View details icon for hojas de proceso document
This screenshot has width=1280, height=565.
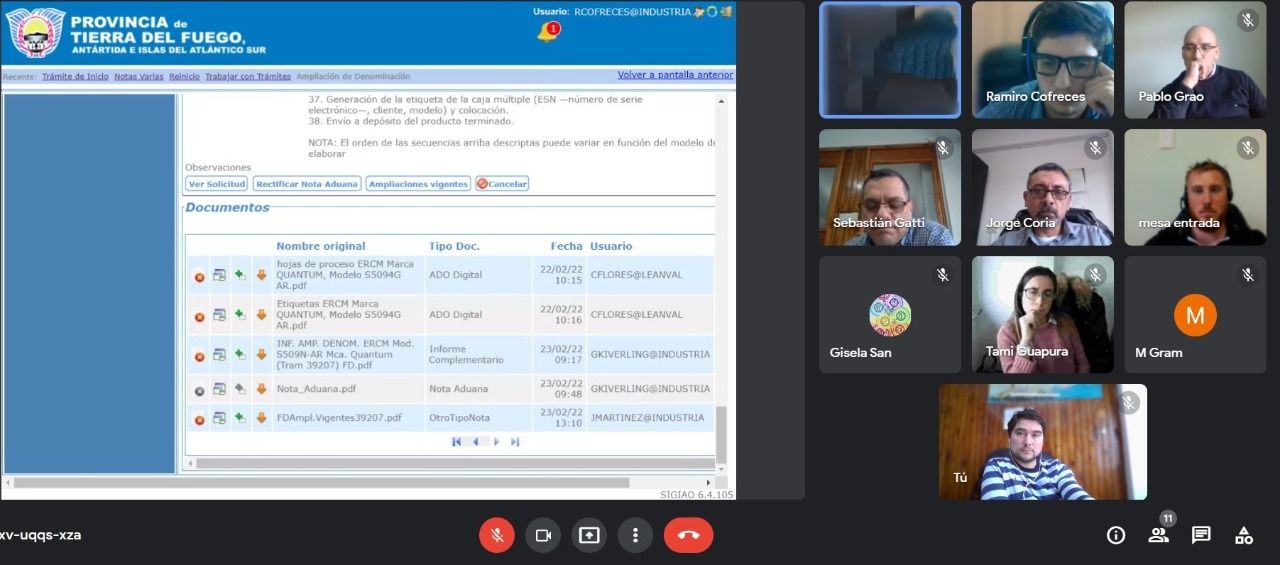[219, 275]
